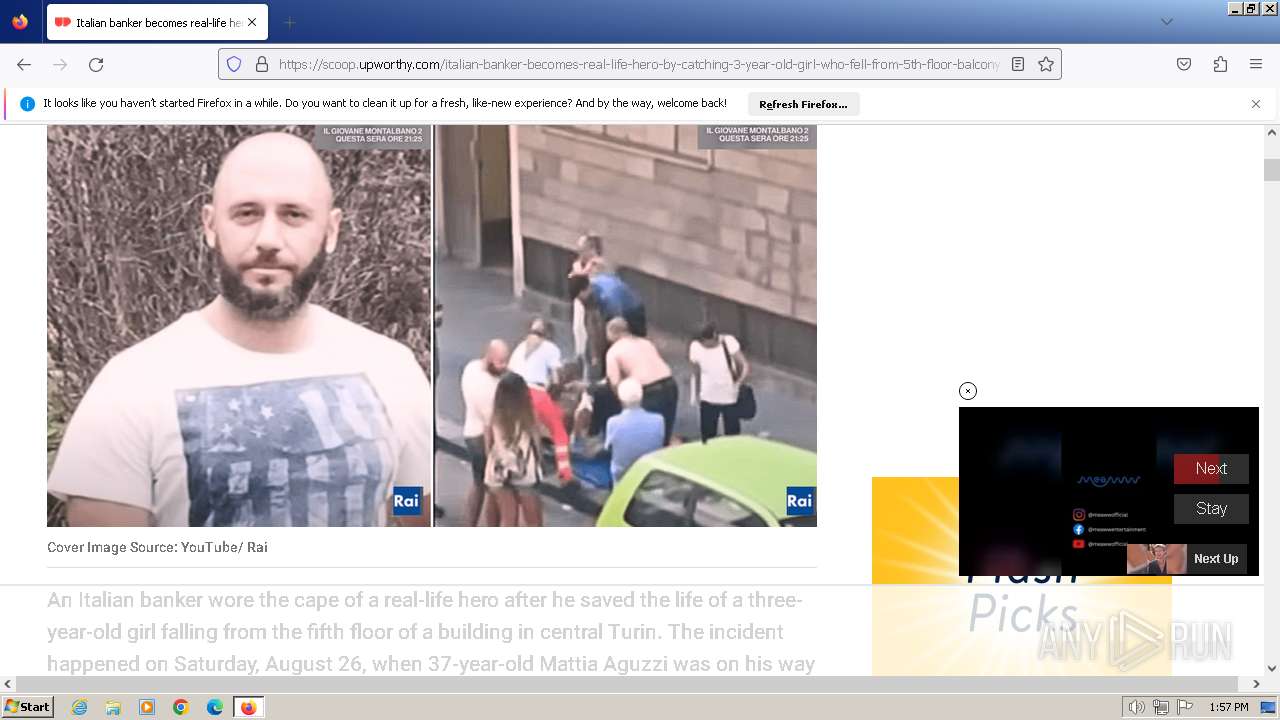Click the system clock 1:57 PM

[x=1229, y=707]
